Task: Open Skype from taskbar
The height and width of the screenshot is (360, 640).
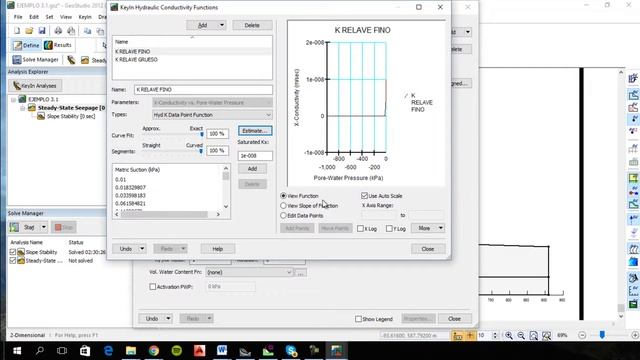Action: point(291,351)
